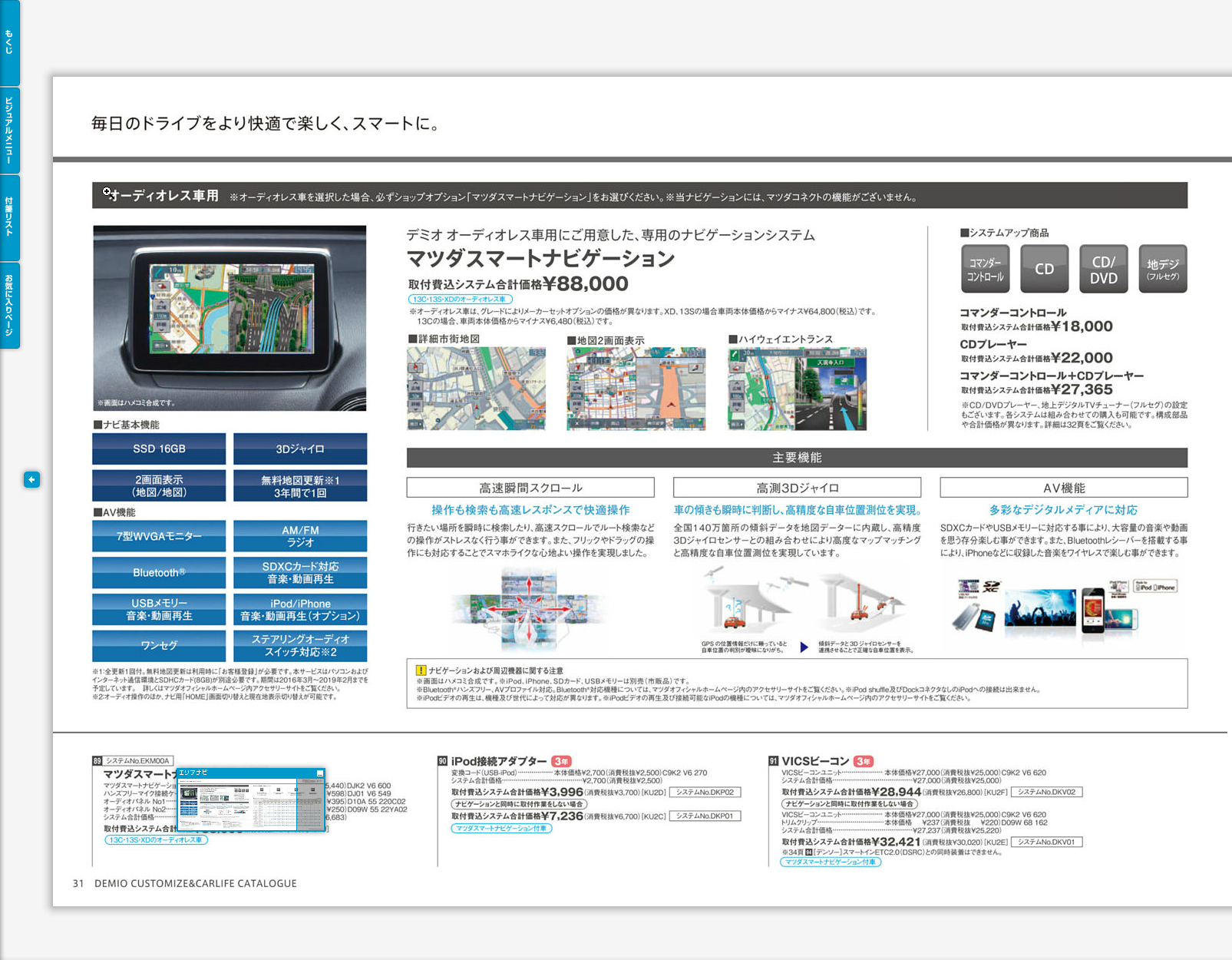Click the コマンダーコントロール system-up badge
This screenshot has width=1232, height=960.
[986, 269]
